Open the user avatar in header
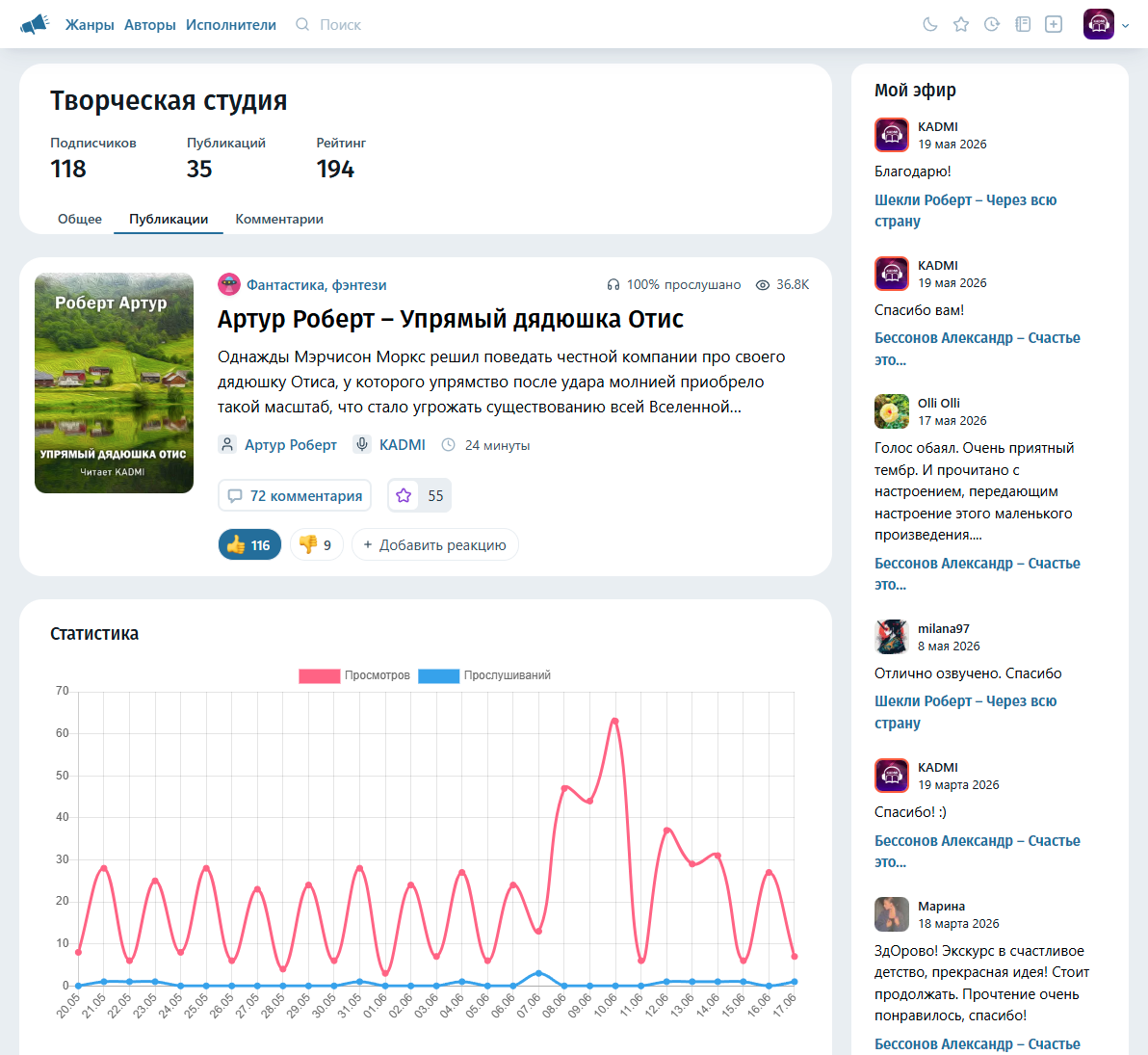This screenshot has width=1148, height=1055. click(1098, 24)
